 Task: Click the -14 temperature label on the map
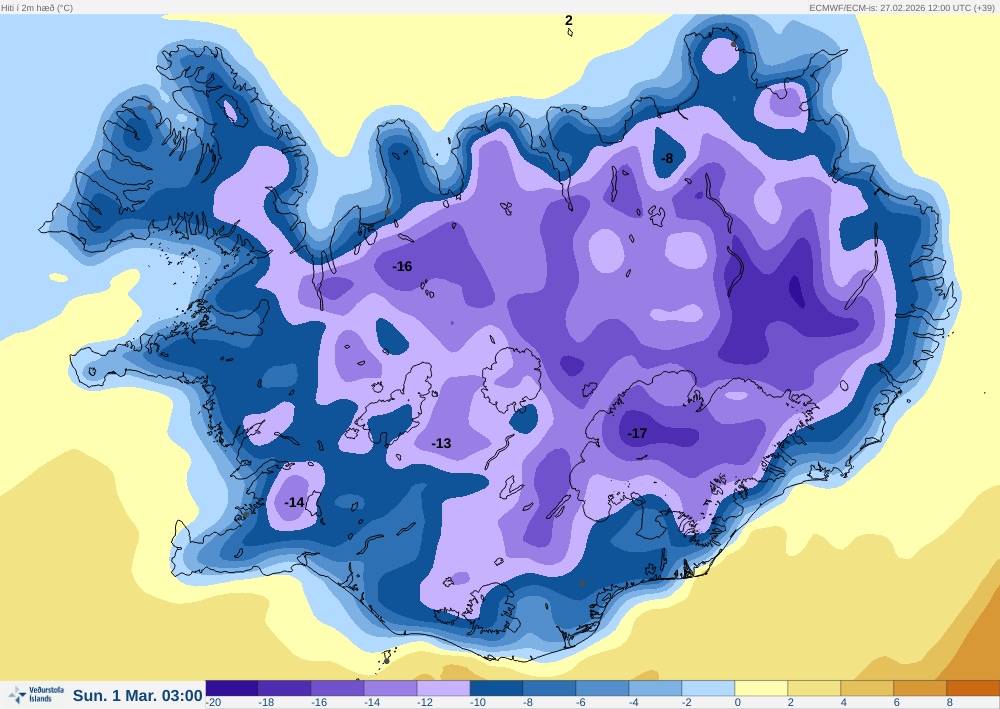294,502
